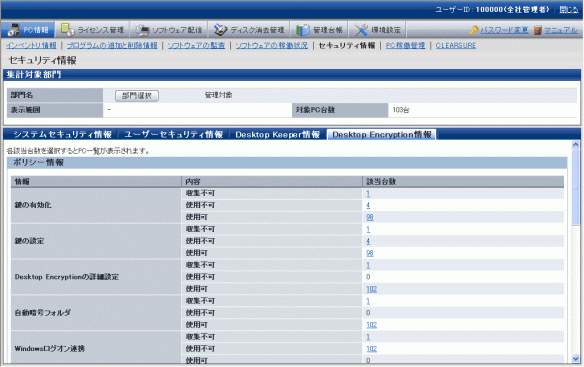584x367 pixels.
Task: Click the 内容 column header
Action: (x=272, y=181)
